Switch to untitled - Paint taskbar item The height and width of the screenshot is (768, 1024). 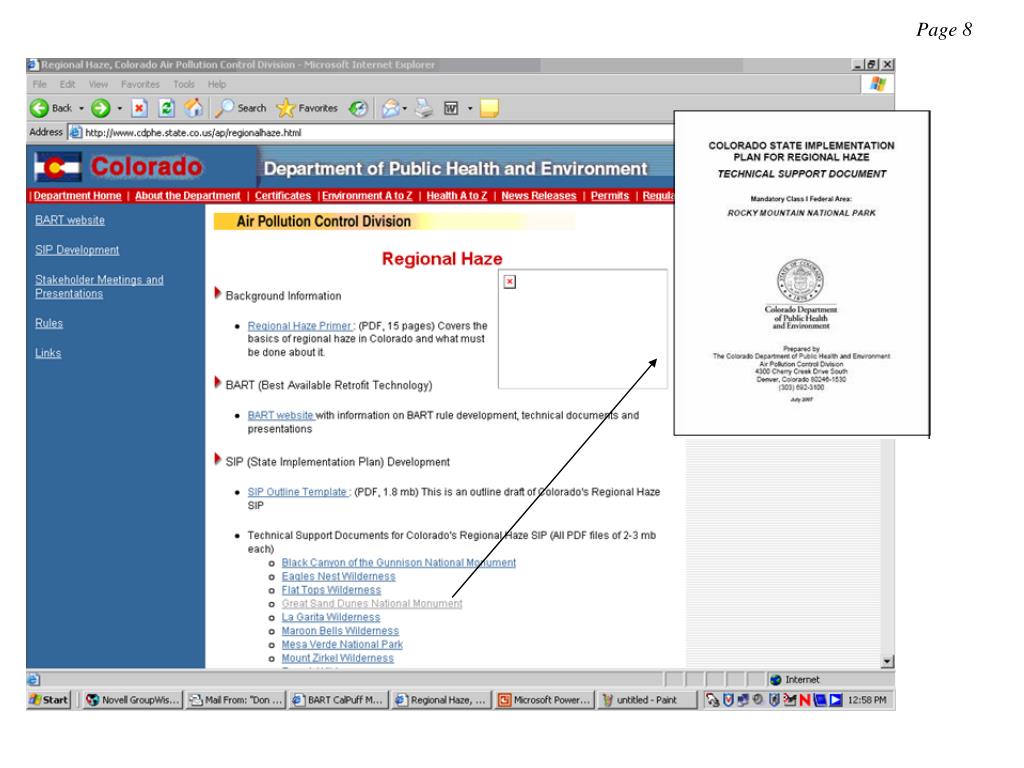(647, 700)
